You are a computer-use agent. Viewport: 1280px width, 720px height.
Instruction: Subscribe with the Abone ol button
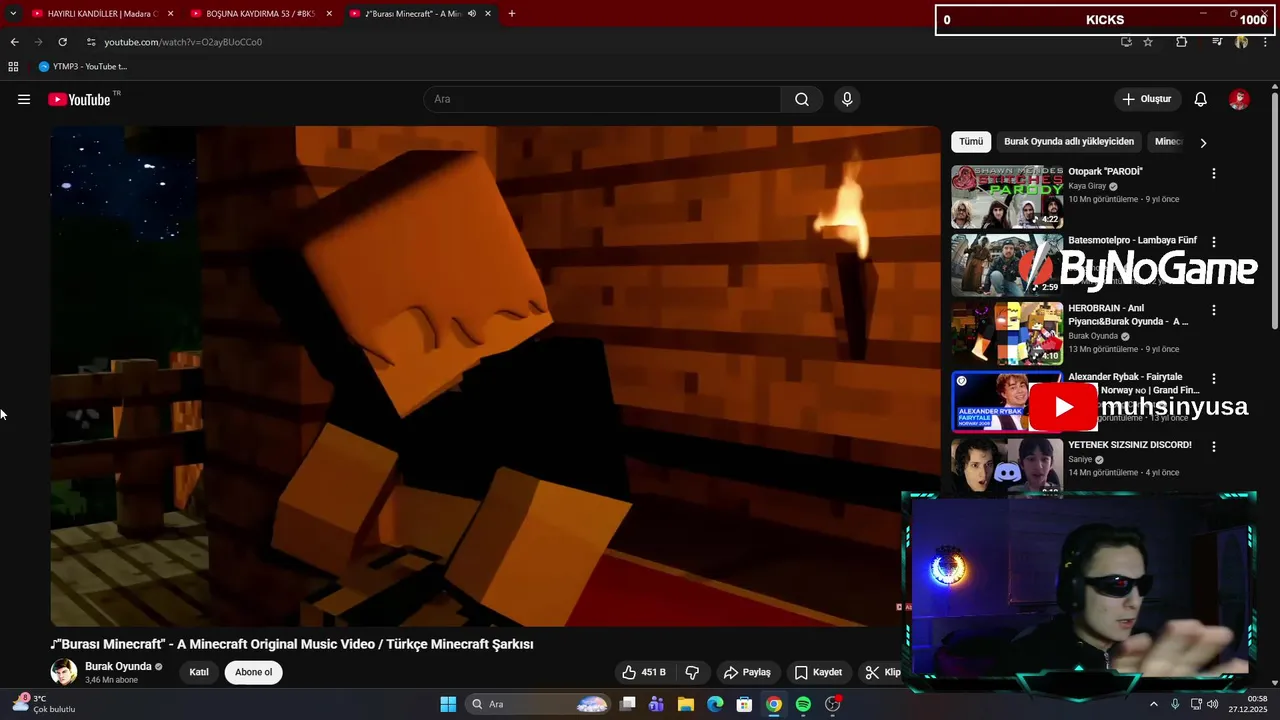click(x=254, y=672)
